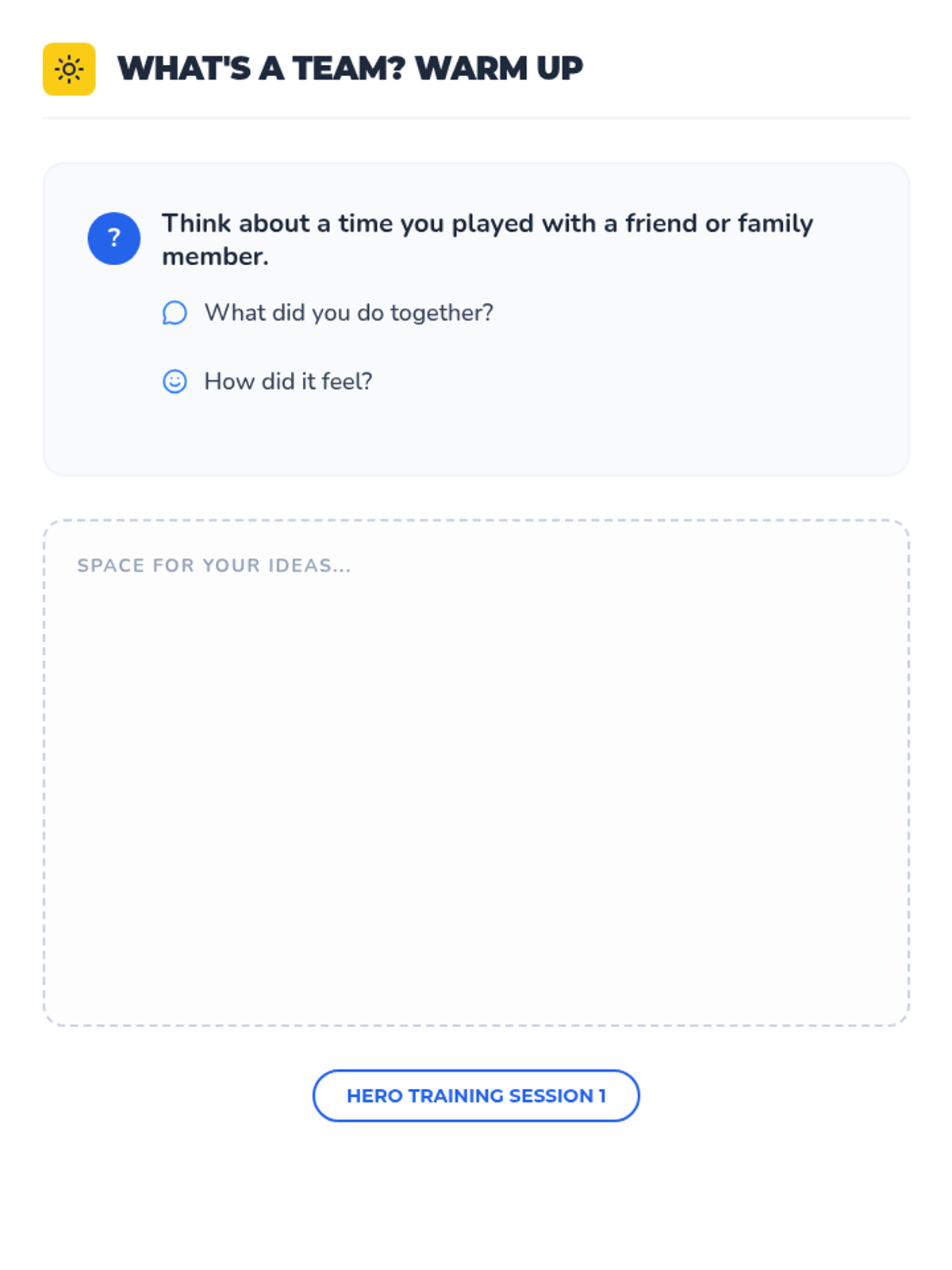Click the word 'feel?' in the second question
The height and width of the screenshot is (1270, 952).
[347, 382]
